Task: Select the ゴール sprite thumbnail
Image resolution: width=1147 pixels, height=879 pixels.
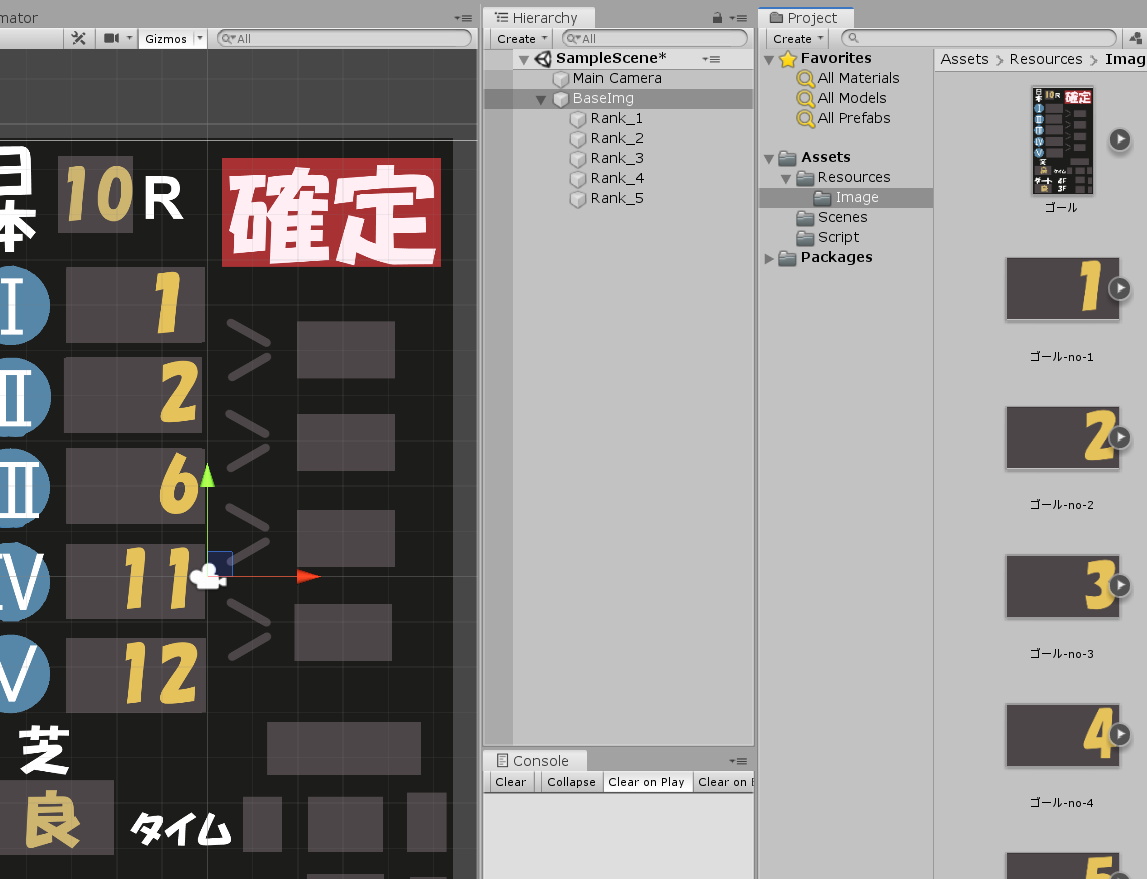Action: coord(1063,140)
